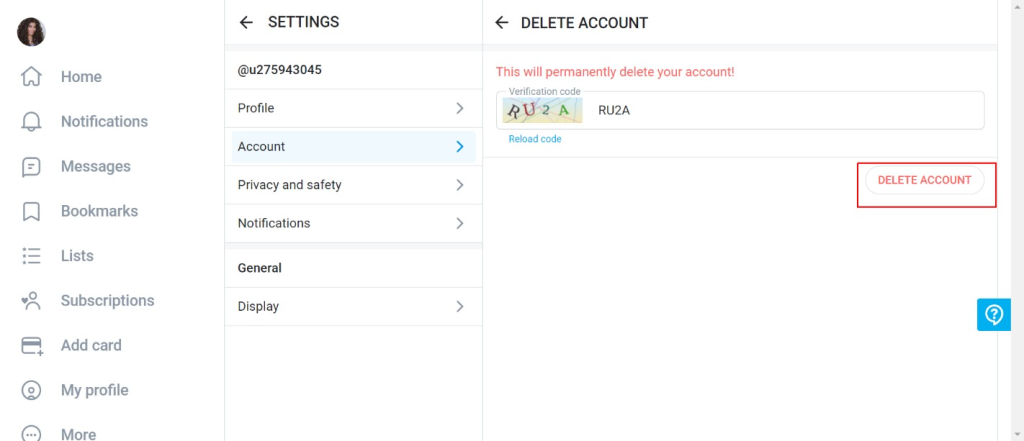Screen dimensions: 1024x441
Task: Open Lists in the sidebar
Action: [x=77, y=256]
